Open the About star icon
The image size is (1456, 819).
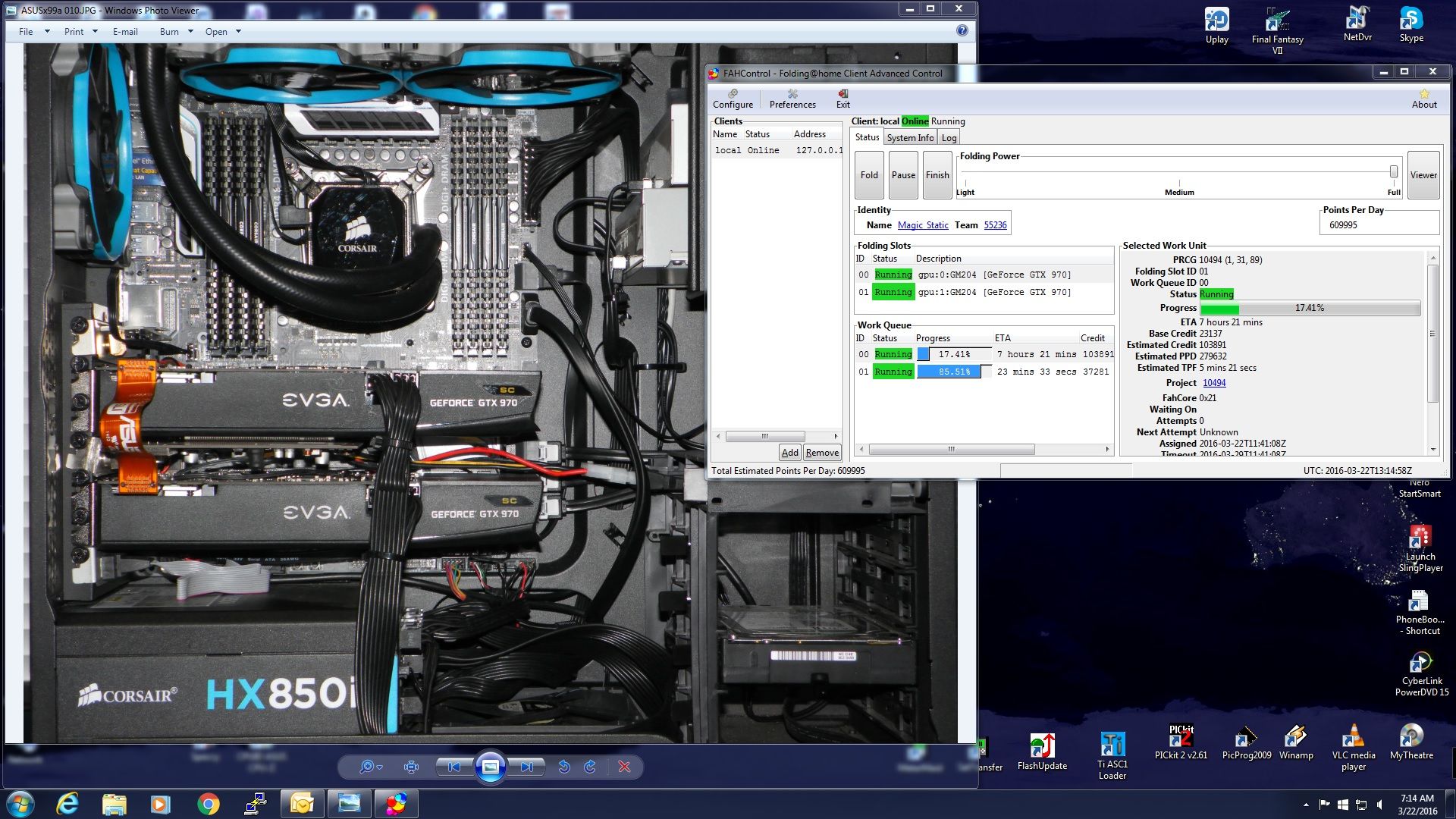[x=1424, y=99]
